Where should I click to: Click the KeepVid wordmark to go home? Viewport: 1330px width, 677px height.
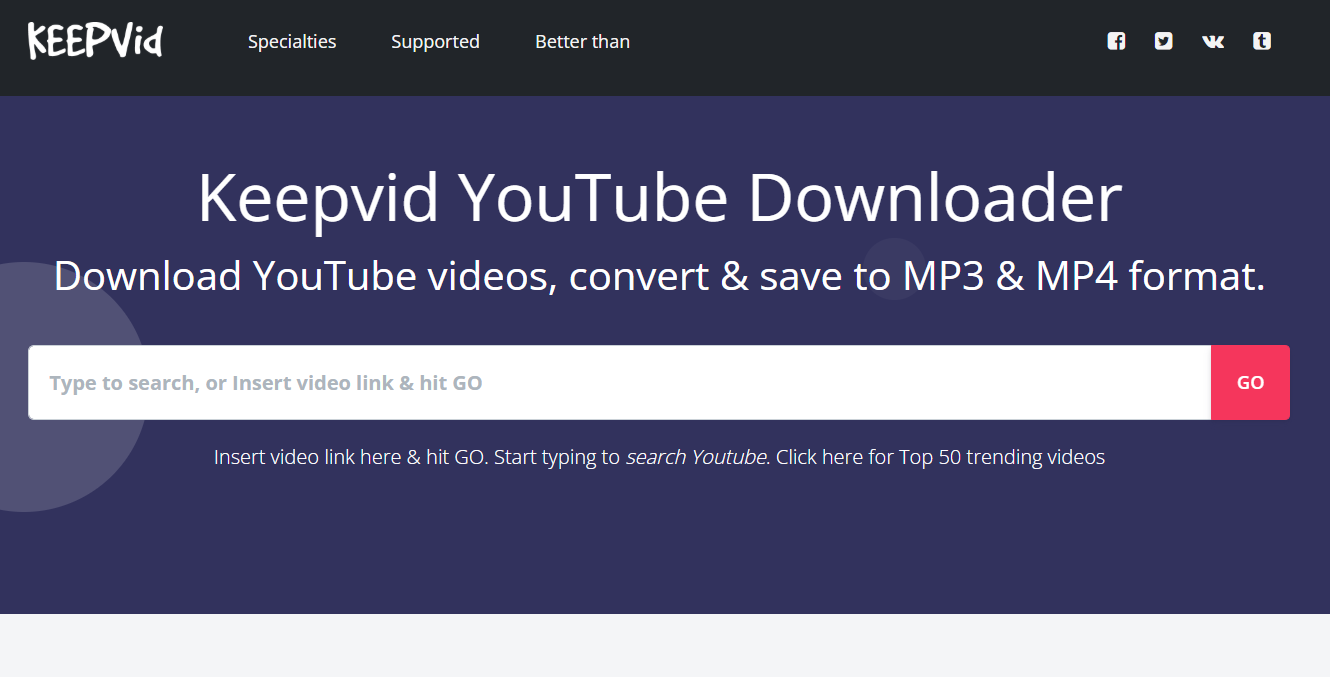pyautogui.click(x=95, y=41)
